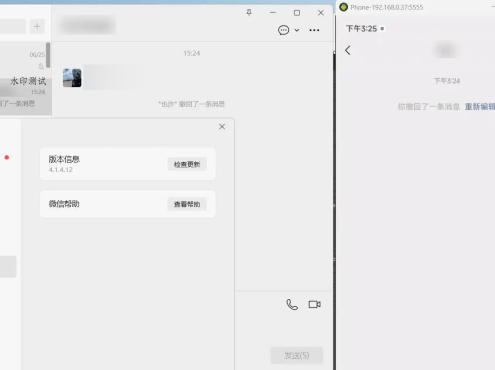The width and height of the screenshot is (495, 370).
Task: Click the 发送(S) send button
Action: tap(297, 355)
